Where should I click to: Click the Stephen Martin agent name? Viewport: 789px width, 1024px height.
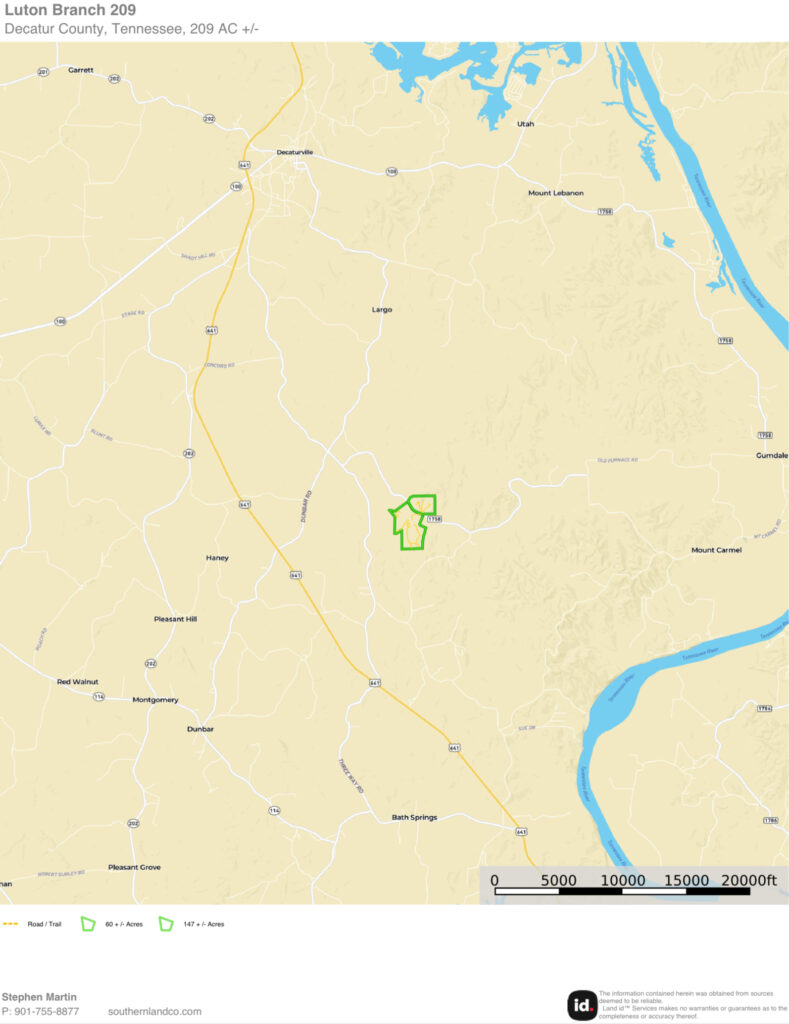pos(39,997)
